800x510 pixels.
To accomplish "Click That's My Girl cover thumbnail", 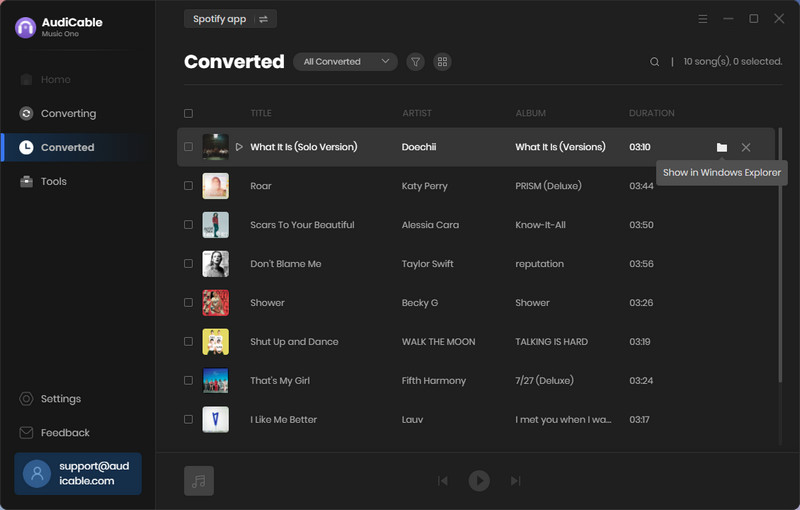I will point(215,380).
